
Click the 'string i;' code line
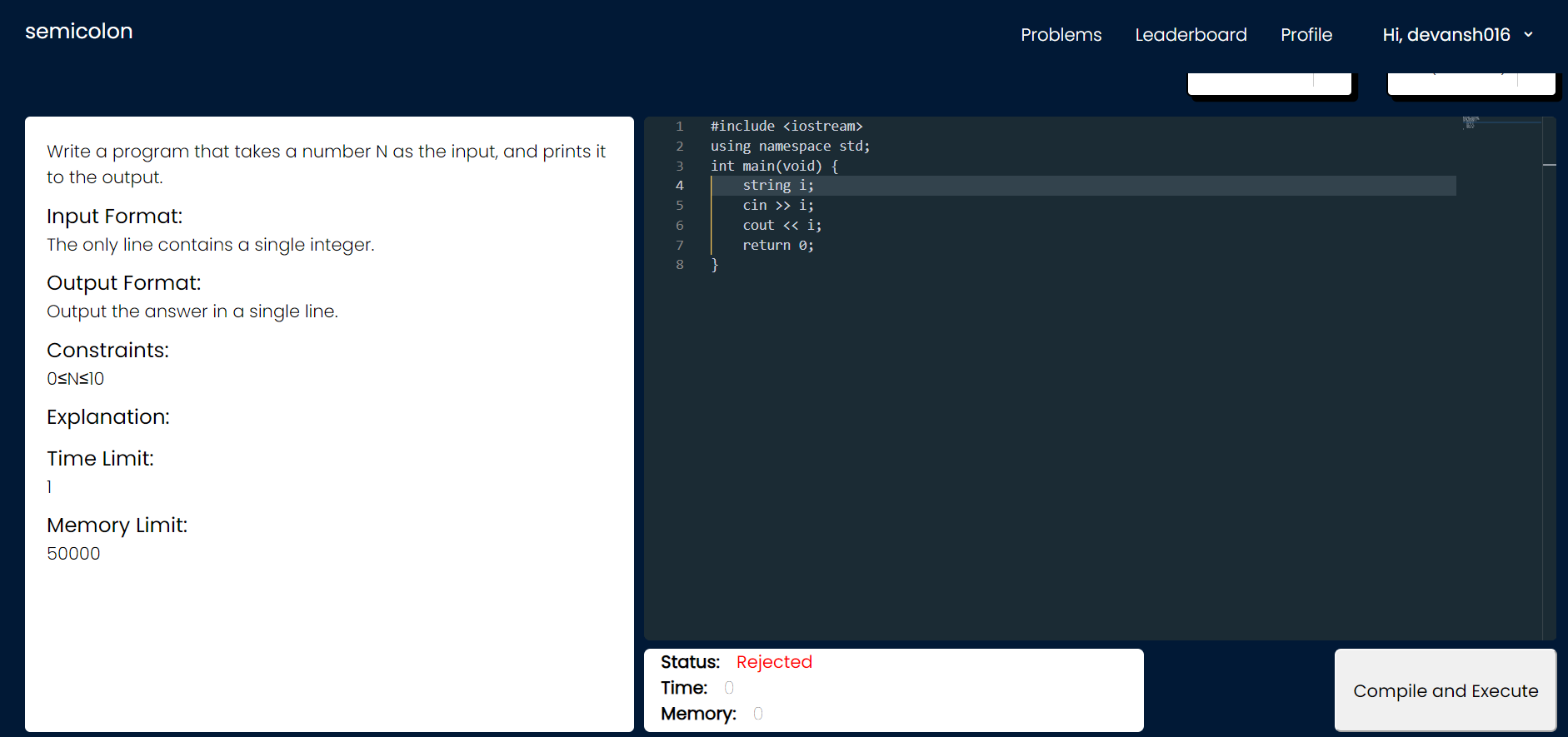tap(778, 185)
